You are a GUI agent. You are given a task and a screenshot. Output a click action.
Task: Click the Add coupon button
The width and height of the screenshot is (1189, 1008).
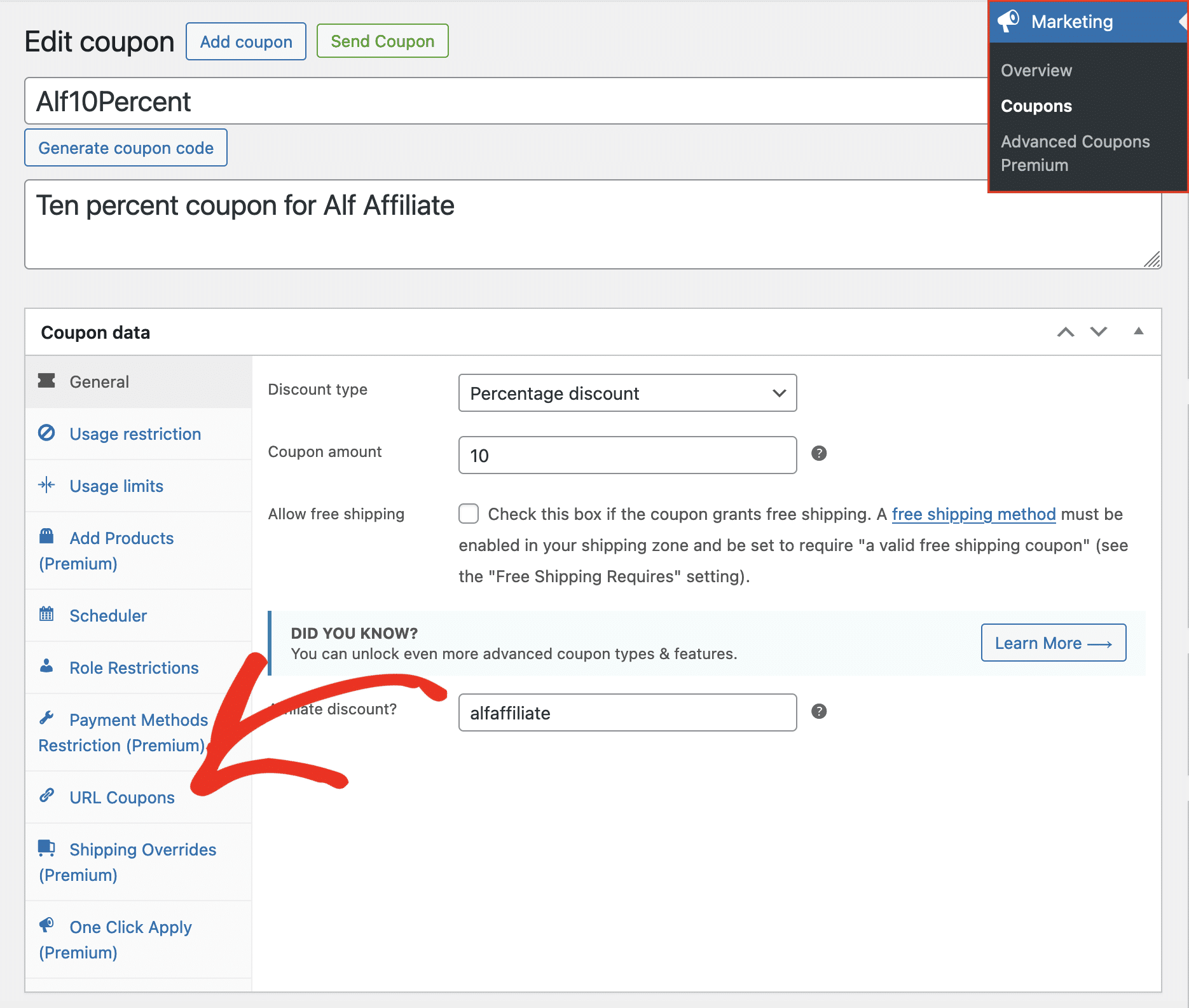point(246,41)
